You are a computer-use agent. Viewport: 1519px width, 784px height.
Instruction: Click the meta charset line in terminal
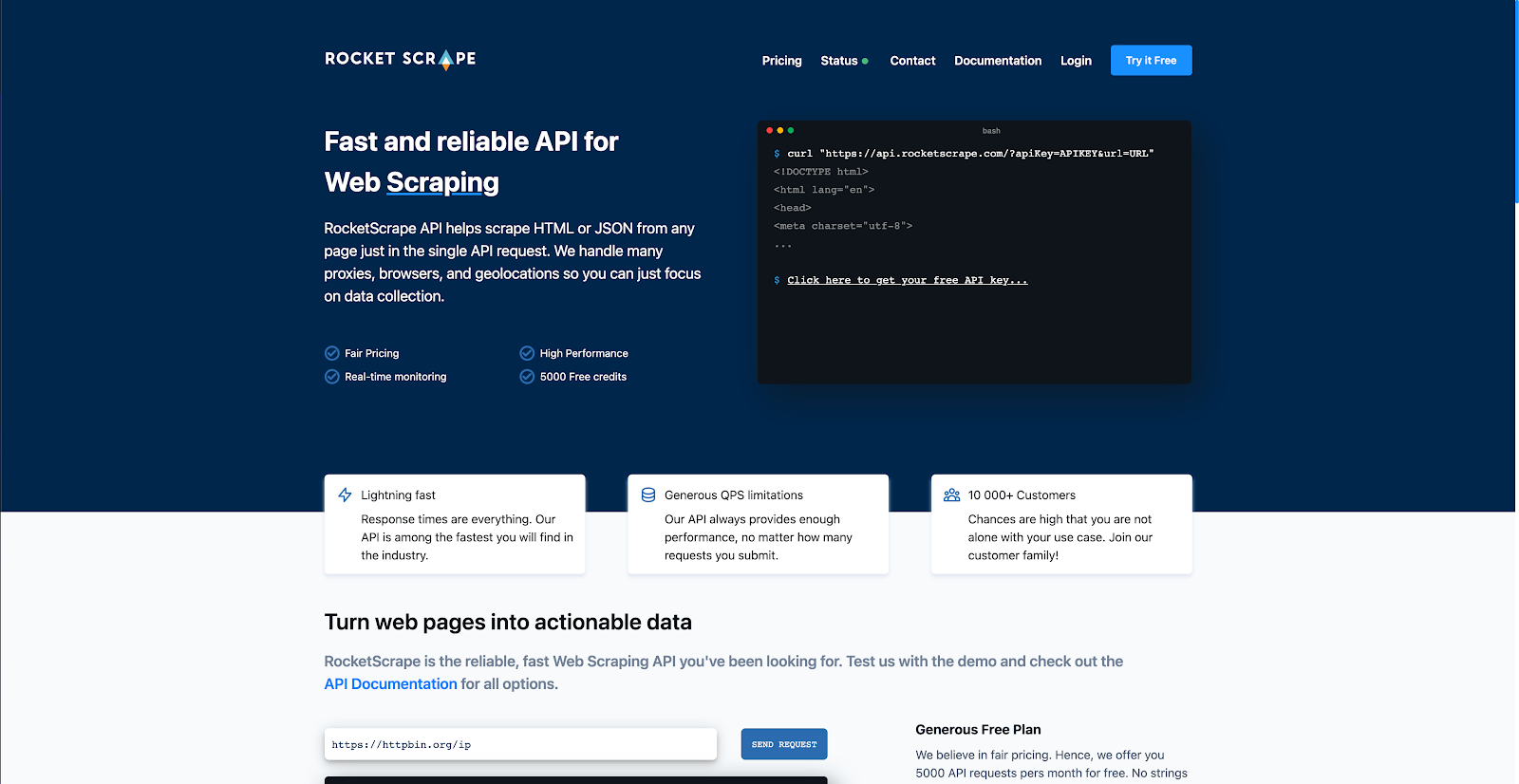(x=843, y=226)
